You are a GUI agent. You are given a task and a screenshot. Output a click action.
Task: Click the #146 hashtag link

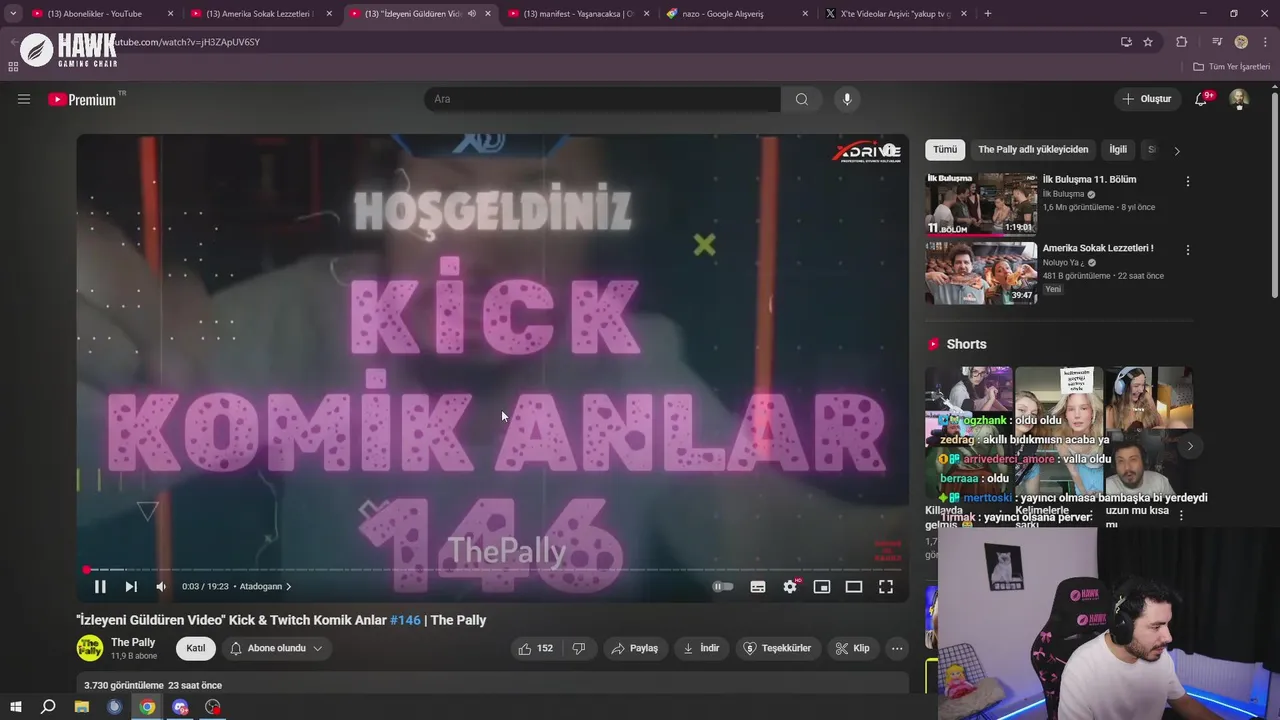pyautogui.click(x=405, y=620)
